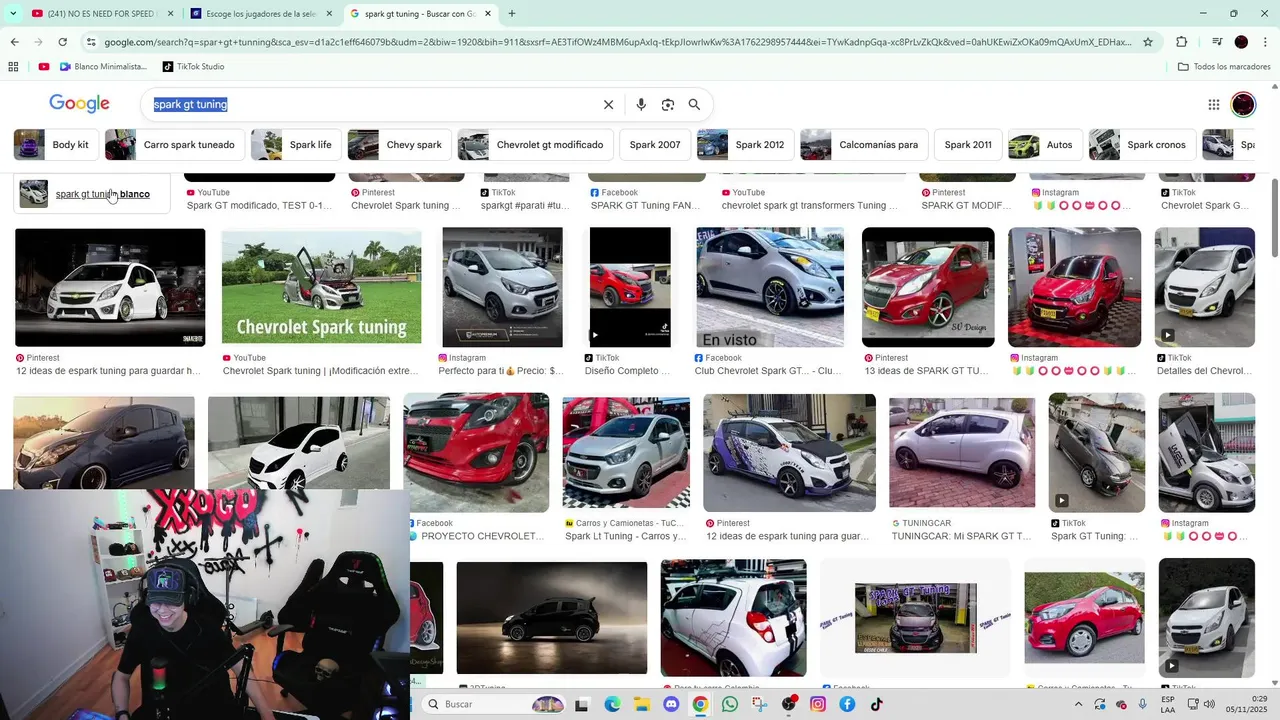
Task: Select the Chevy spark filter chip
Action: point(399,145)
